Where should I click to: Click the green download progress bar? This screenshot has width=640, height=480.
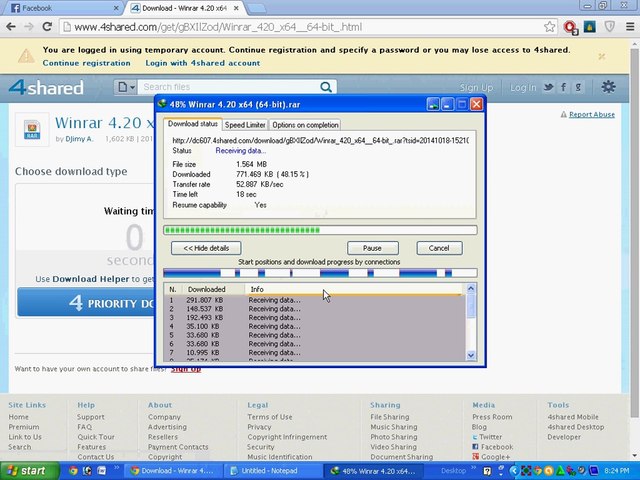click(x=320, y=230)
